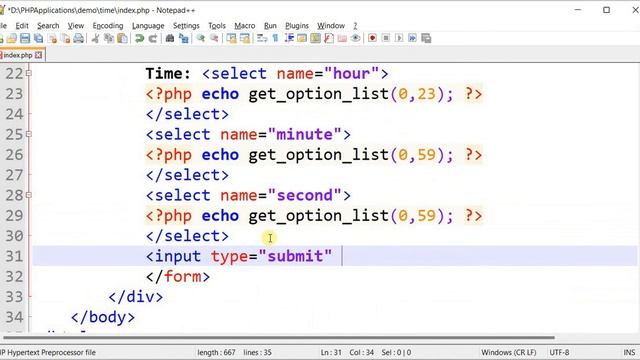Collapse the fold marker on line 22
This screenshot has height=360, width=640.
click(29, 73)
